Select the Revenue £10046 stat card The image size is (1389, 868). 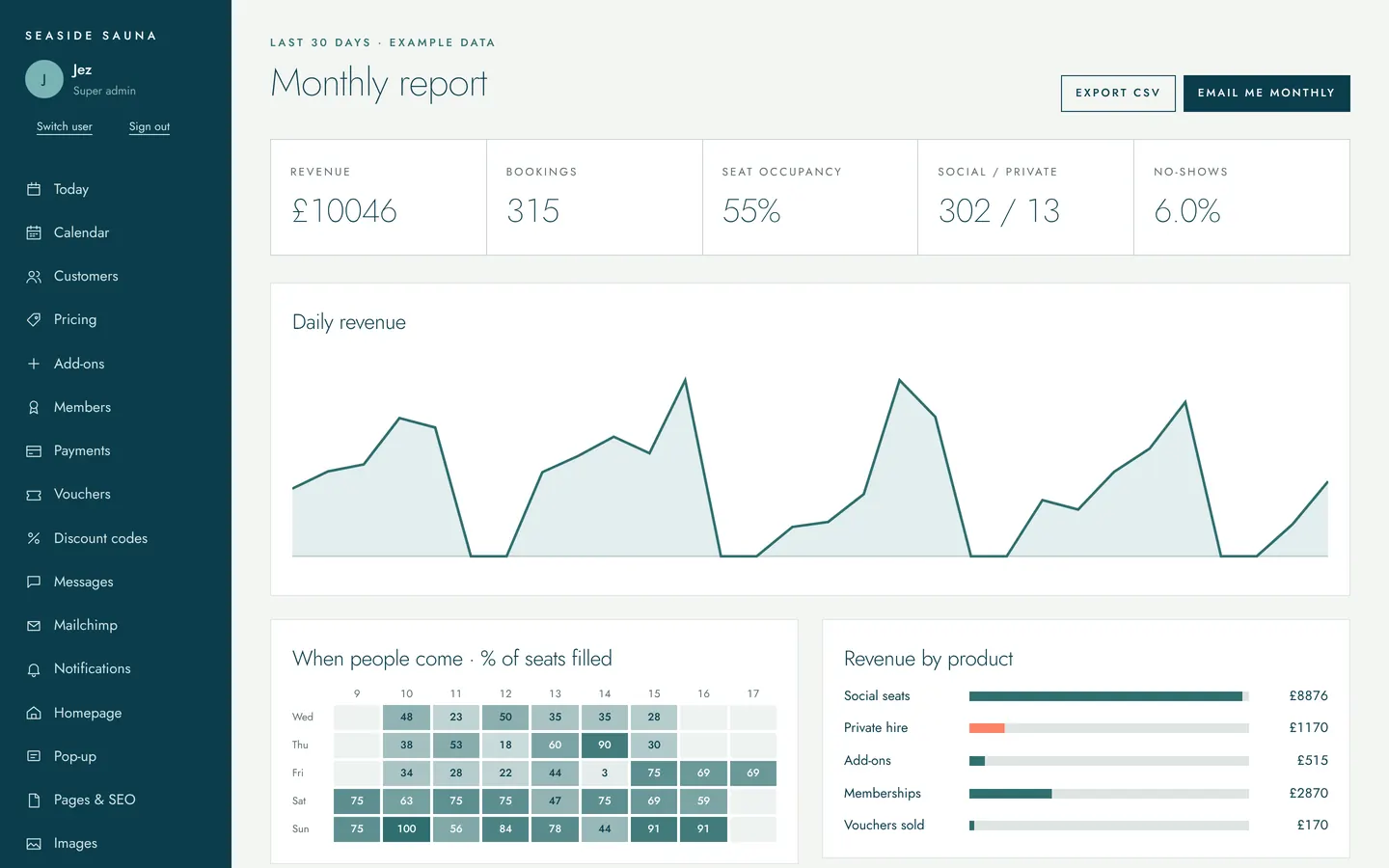(378, 198)
